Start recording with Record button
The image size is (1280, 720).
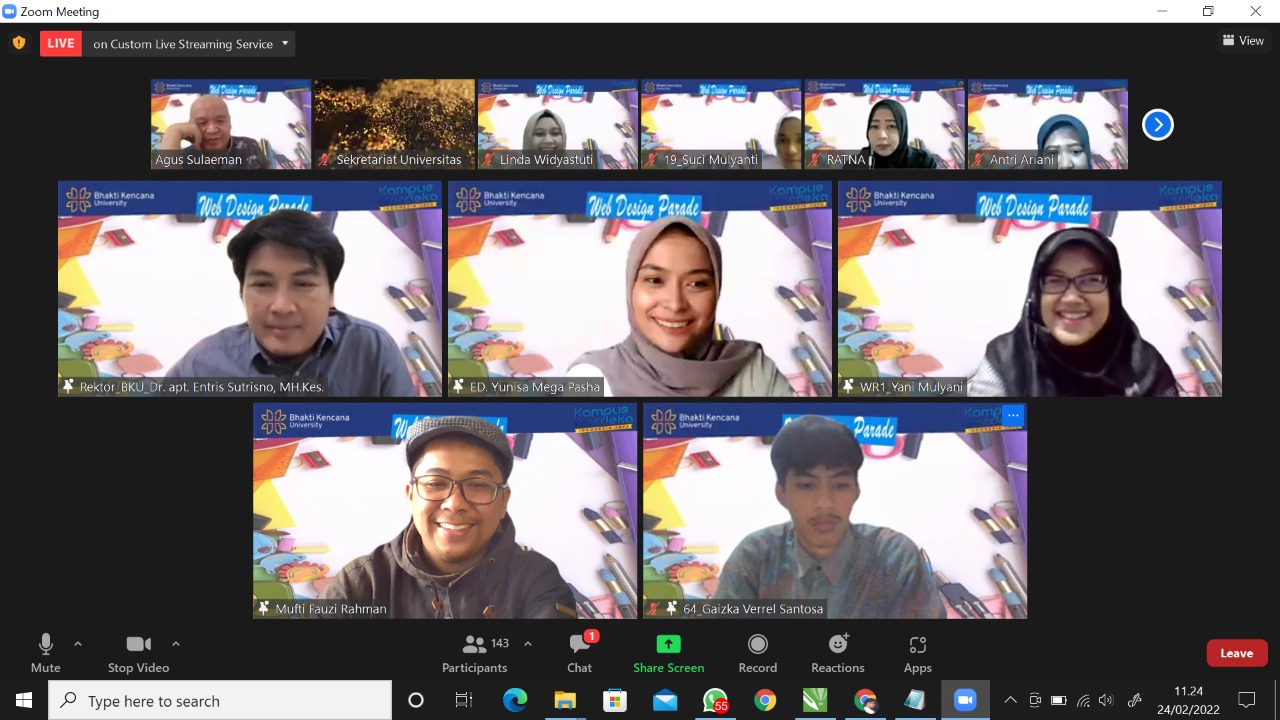pyautogui.click(x=758, y=654)
